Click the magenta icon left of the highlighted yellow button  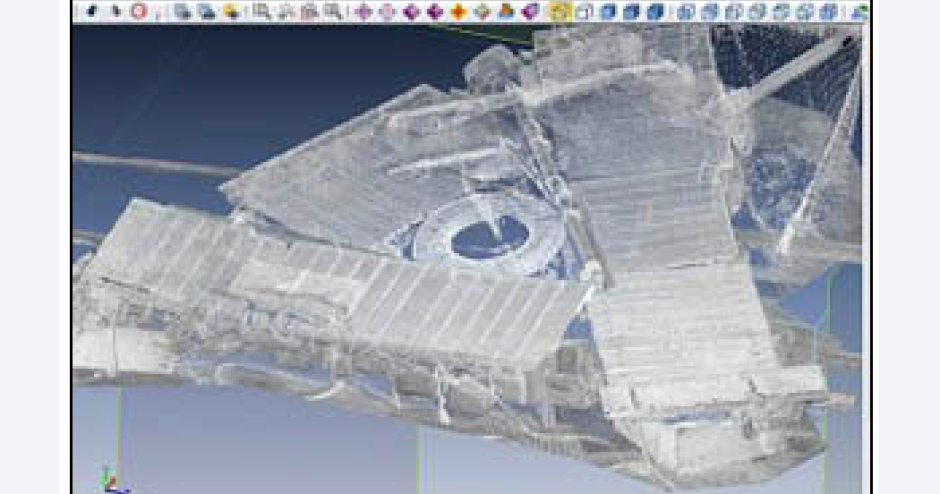(530, 11)
